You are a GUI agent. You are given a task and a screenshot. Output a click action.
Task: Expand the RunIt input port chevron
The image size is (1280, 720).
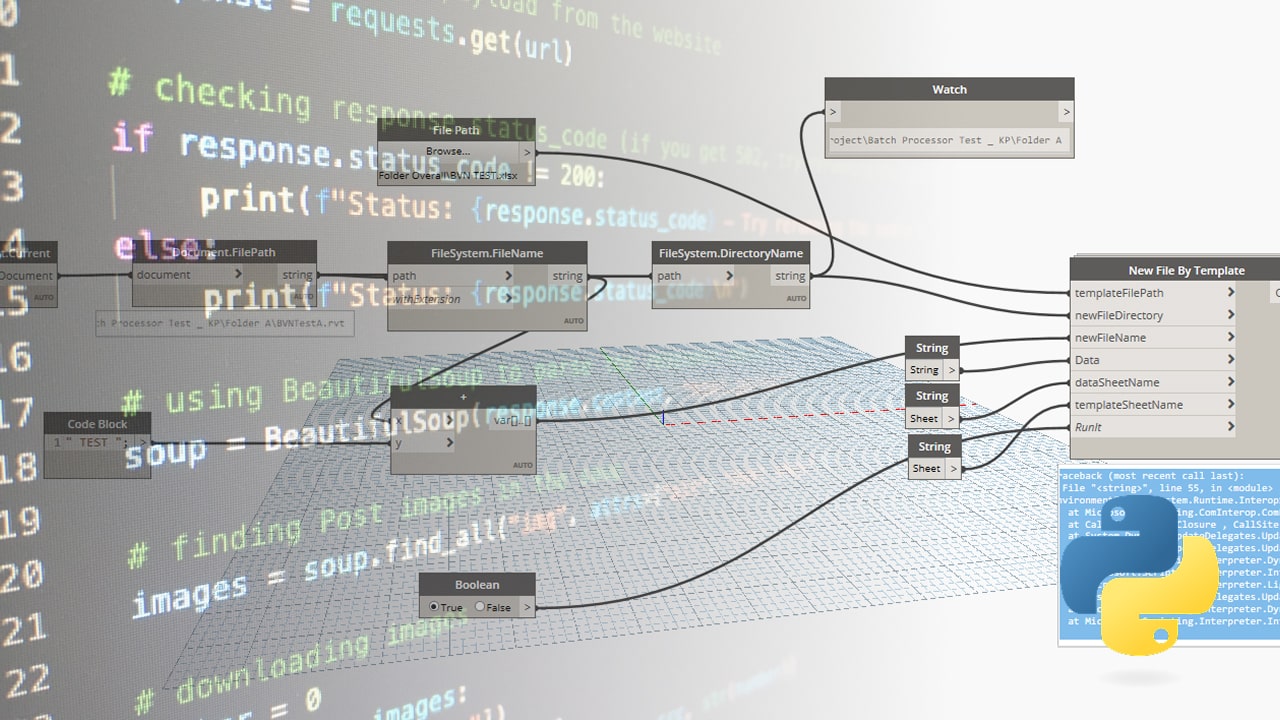pos(1230,427)
